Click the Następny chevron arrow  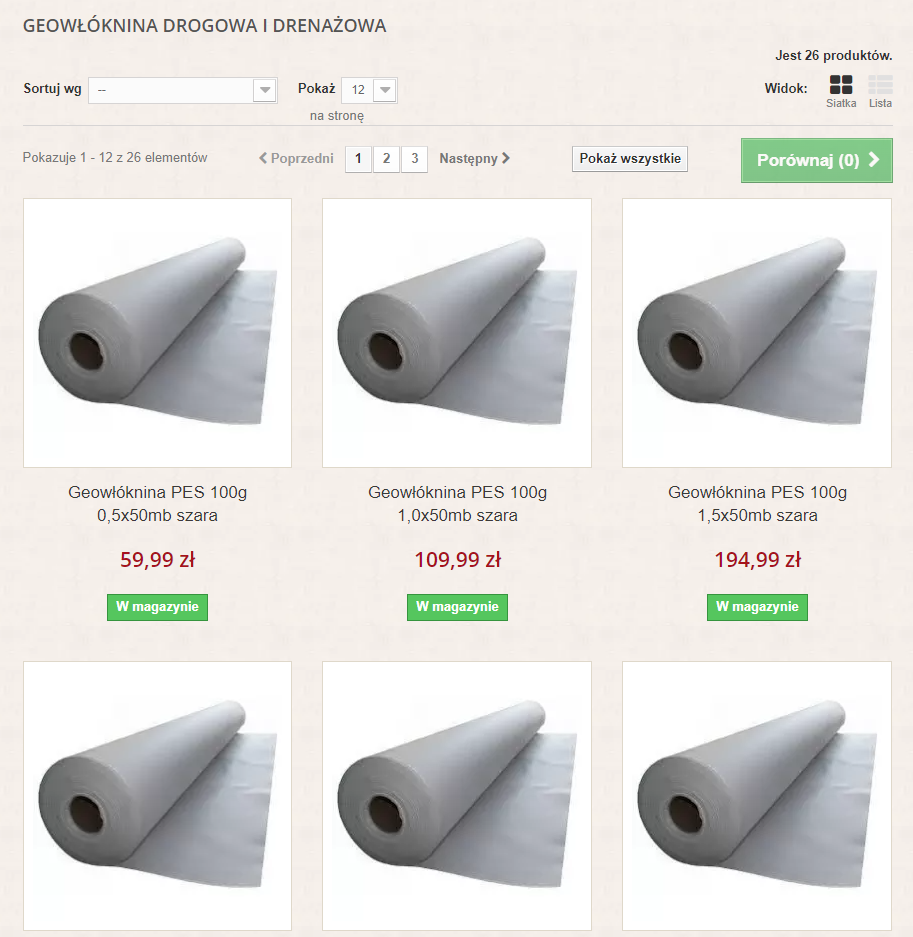pyautogui.click(x=506, y=158)
